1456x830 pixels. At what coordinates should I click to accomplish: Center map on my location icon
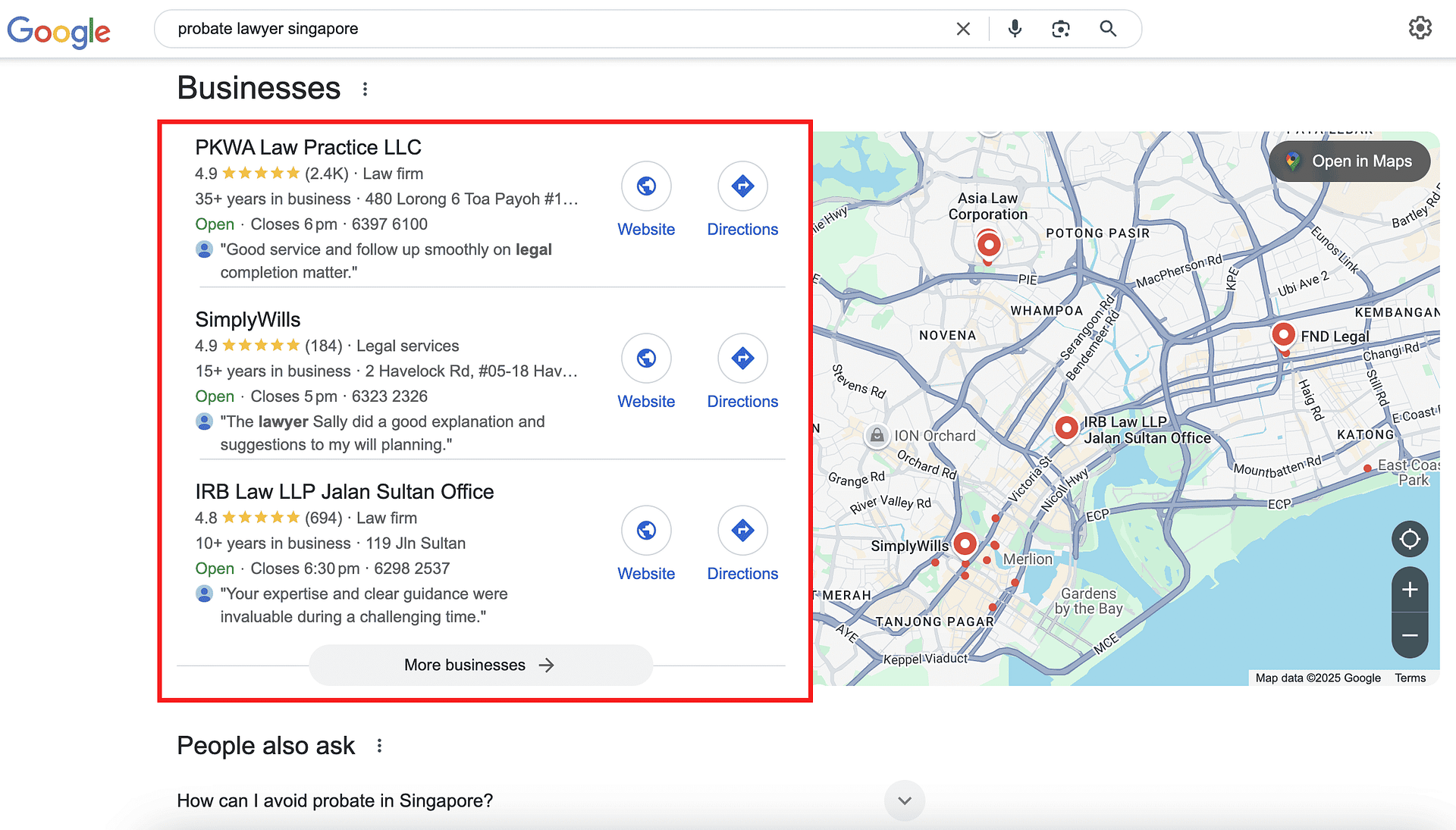click(x=1410, y=539)
